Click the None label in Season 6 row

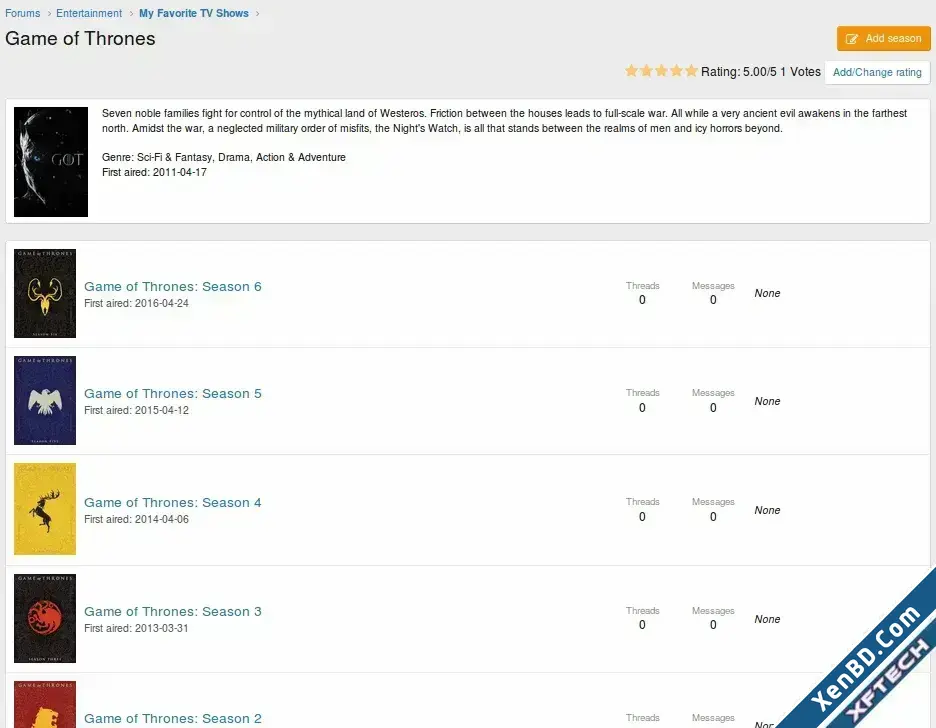[x=767, y=293]
